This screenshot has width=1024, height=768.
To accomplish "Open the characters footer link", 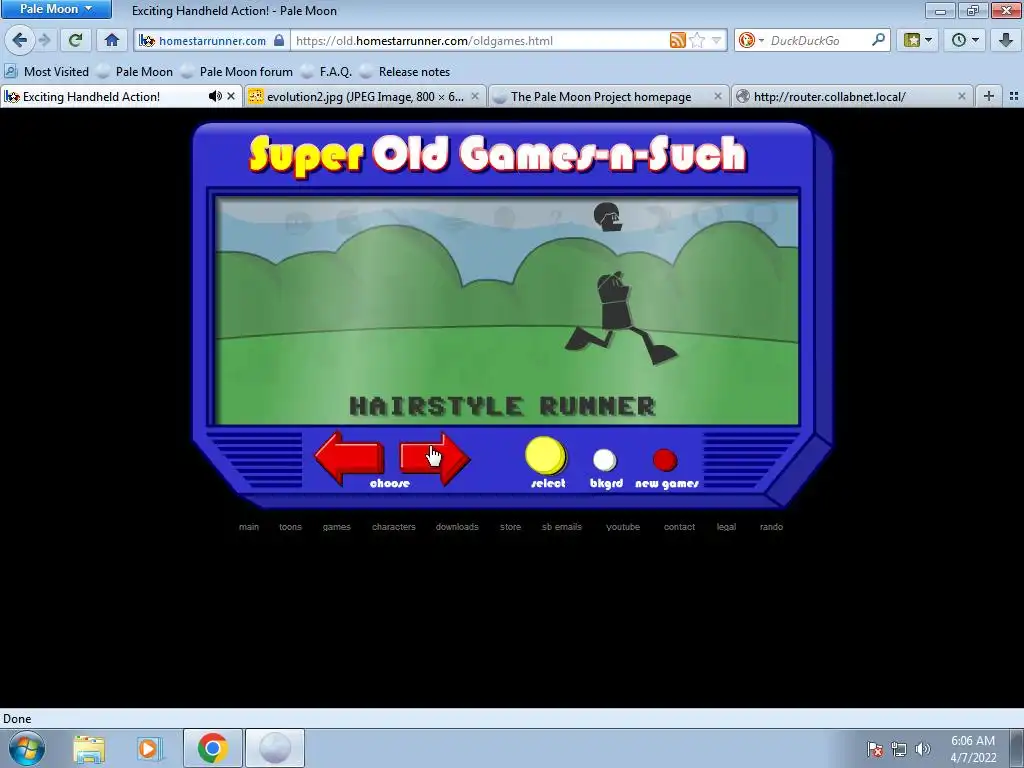I will click(x=394, y=526).
